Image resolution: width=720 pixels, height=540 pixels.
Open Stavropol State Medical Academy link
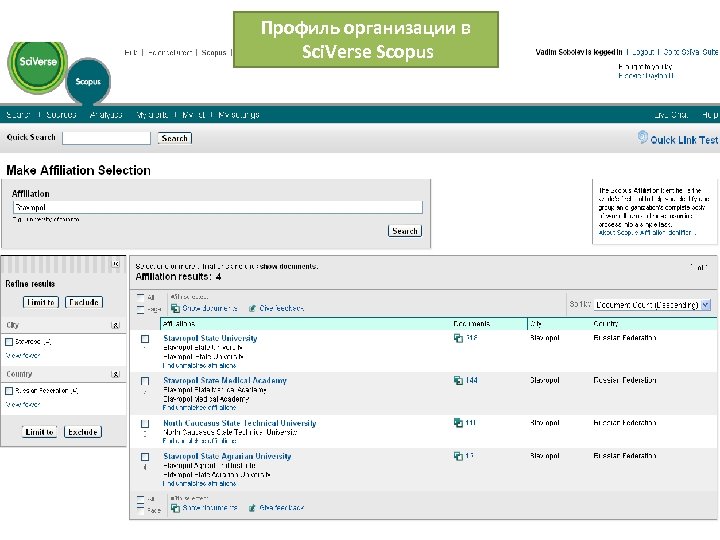[x=225, y=381]
